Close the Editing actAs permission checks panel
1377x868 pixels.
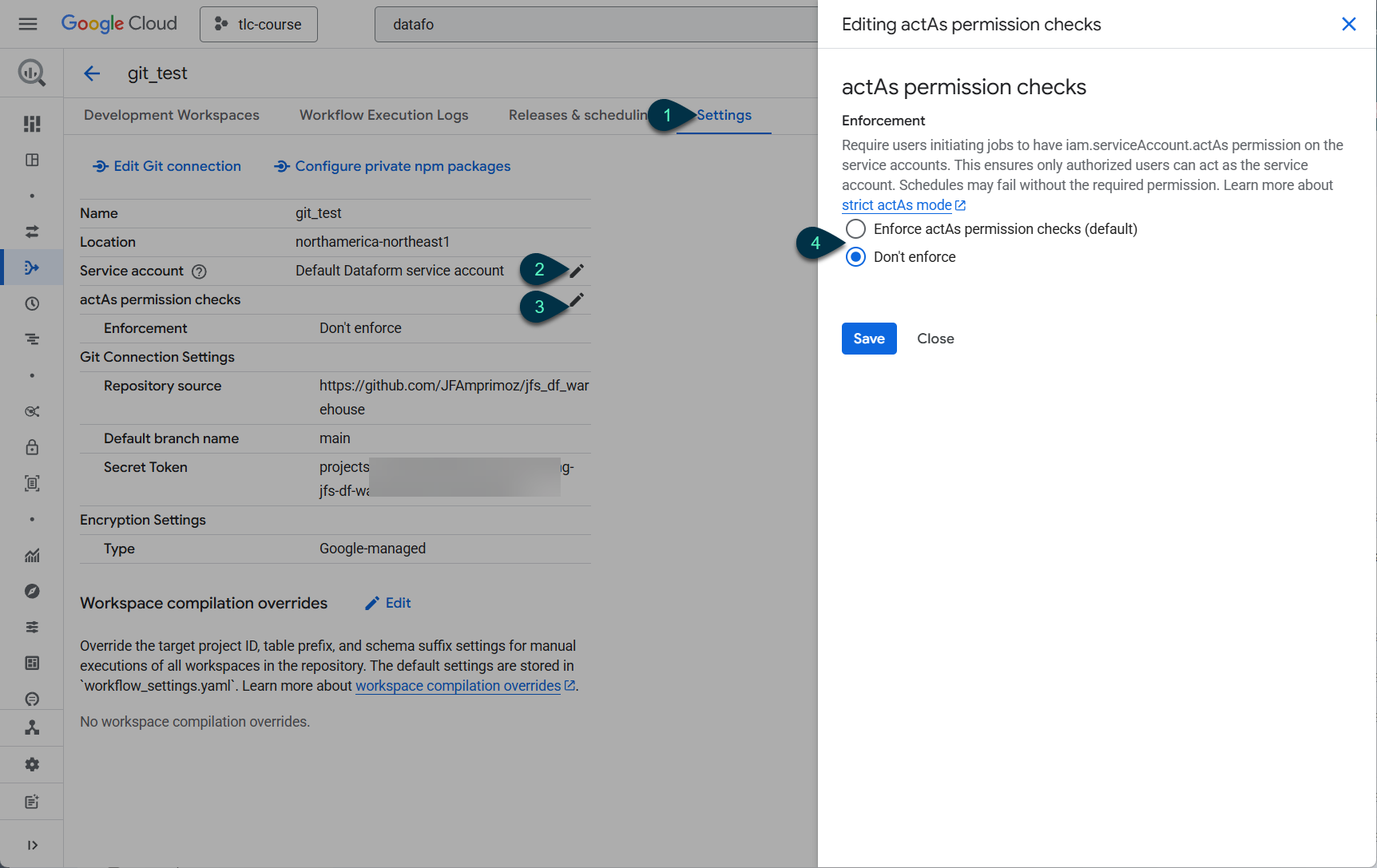(x=1348, y=24)
